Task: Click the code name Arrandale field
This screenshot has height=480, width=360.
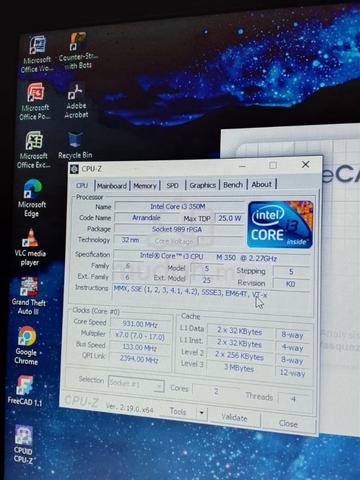Action: tap(147, 218)
